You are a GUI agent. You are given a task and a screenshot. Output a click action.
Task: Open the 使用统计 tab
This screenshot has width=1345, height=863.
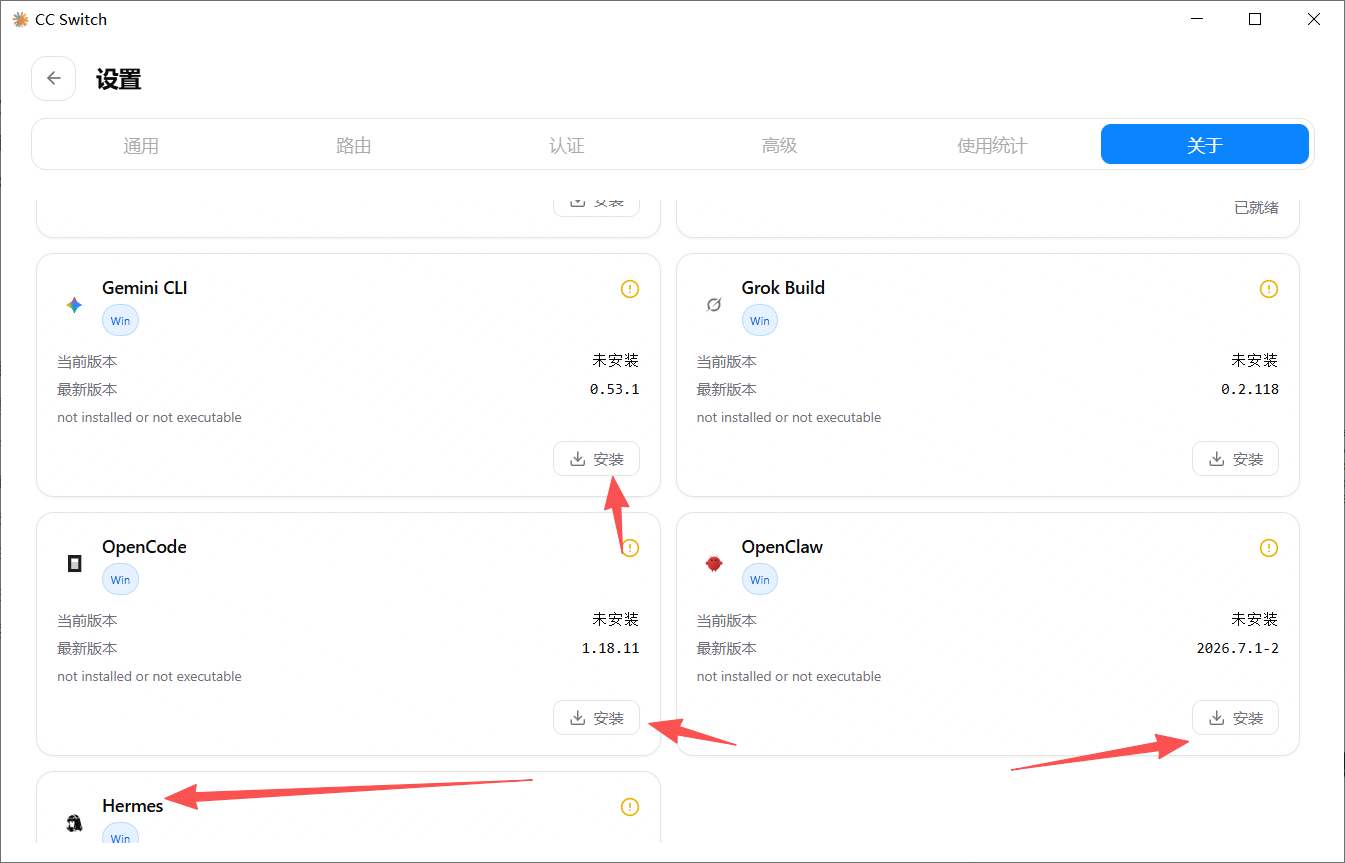pos(992,145)
